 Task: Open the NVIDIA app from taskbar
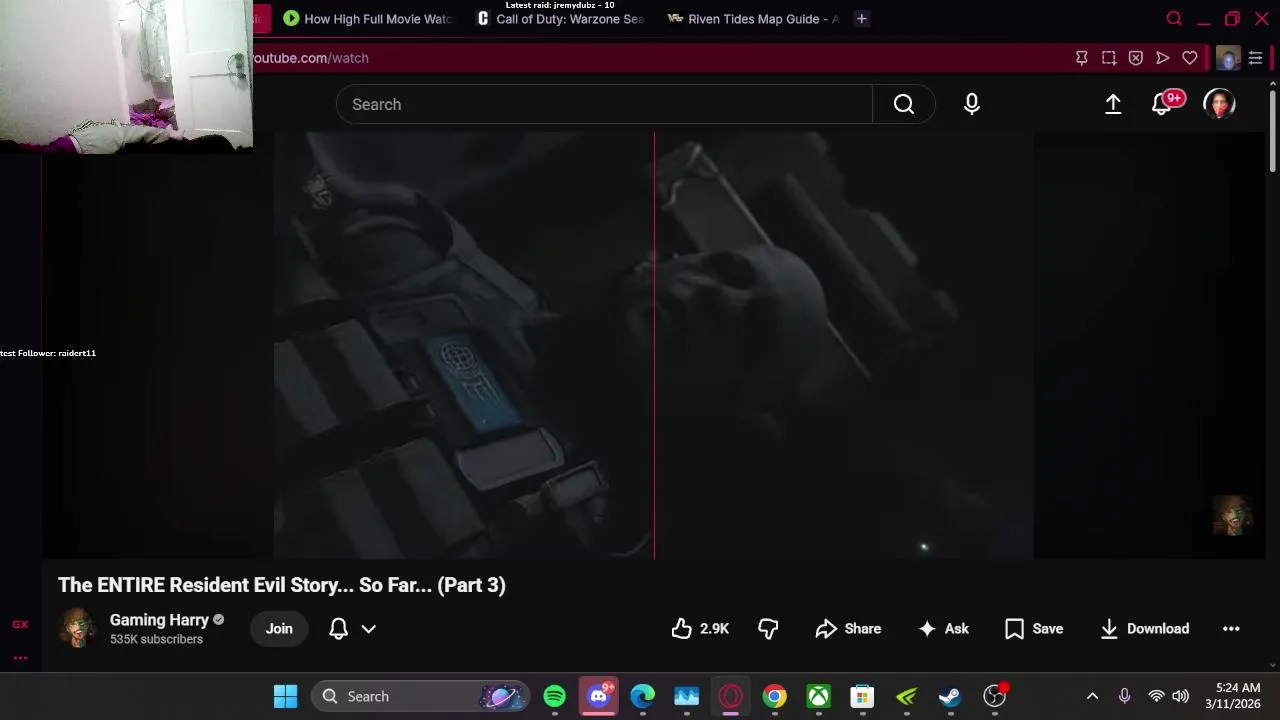(906, 696)
